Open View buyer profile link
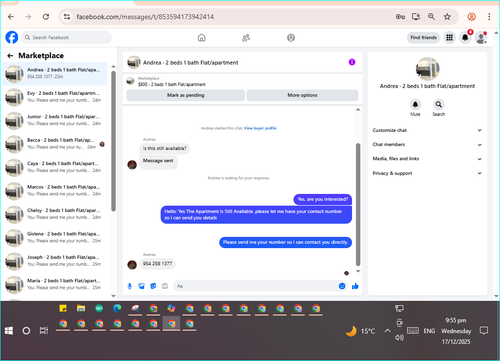The height and width of the screenshot is (361, 500). 260,128
